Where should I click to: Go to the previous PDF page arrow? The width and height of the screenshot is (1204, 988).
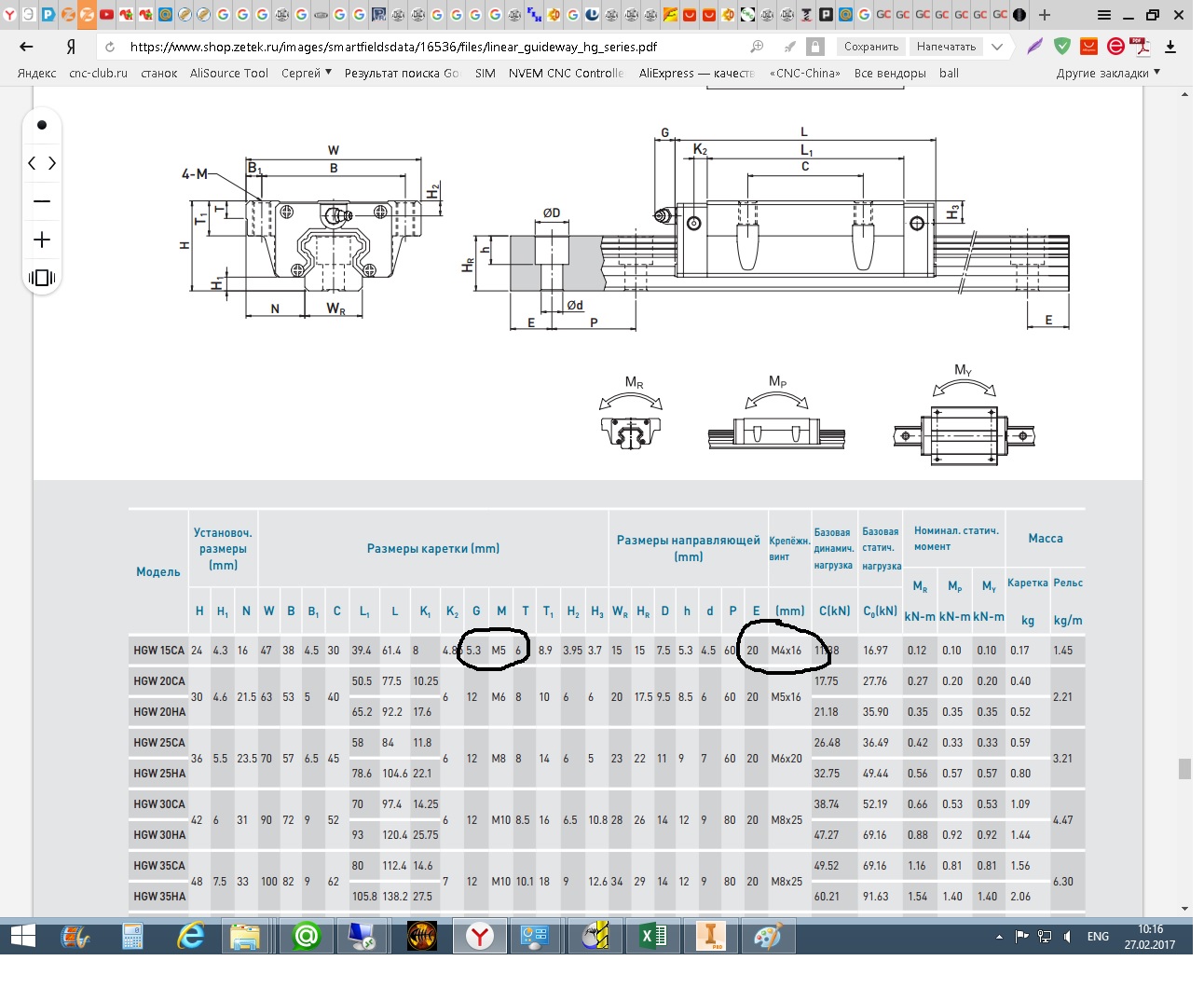(x=32, y=163)
